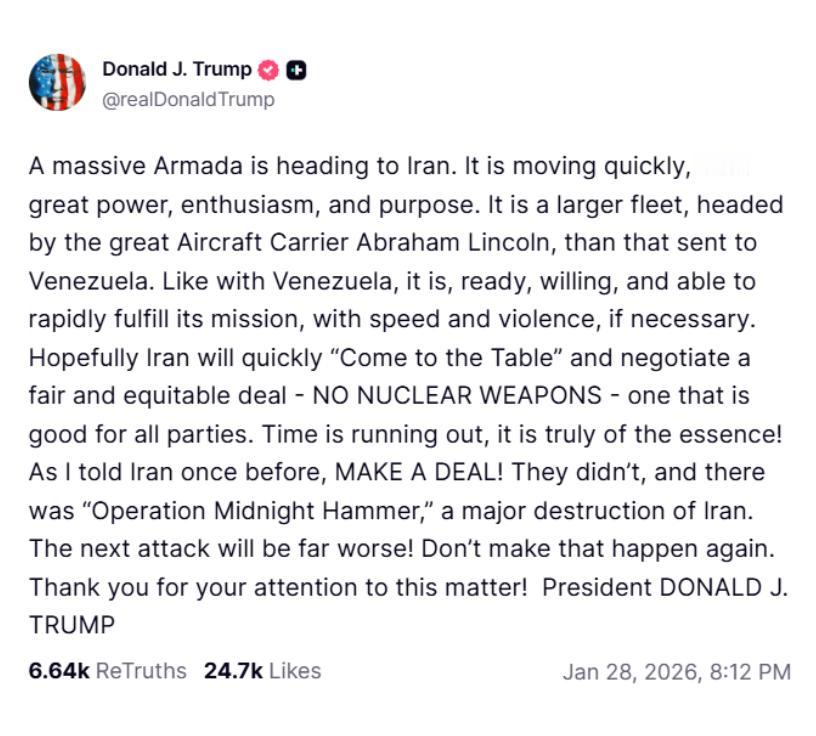Open the Jan 28, 2026 timestamp link

click(x=676, y=671)
